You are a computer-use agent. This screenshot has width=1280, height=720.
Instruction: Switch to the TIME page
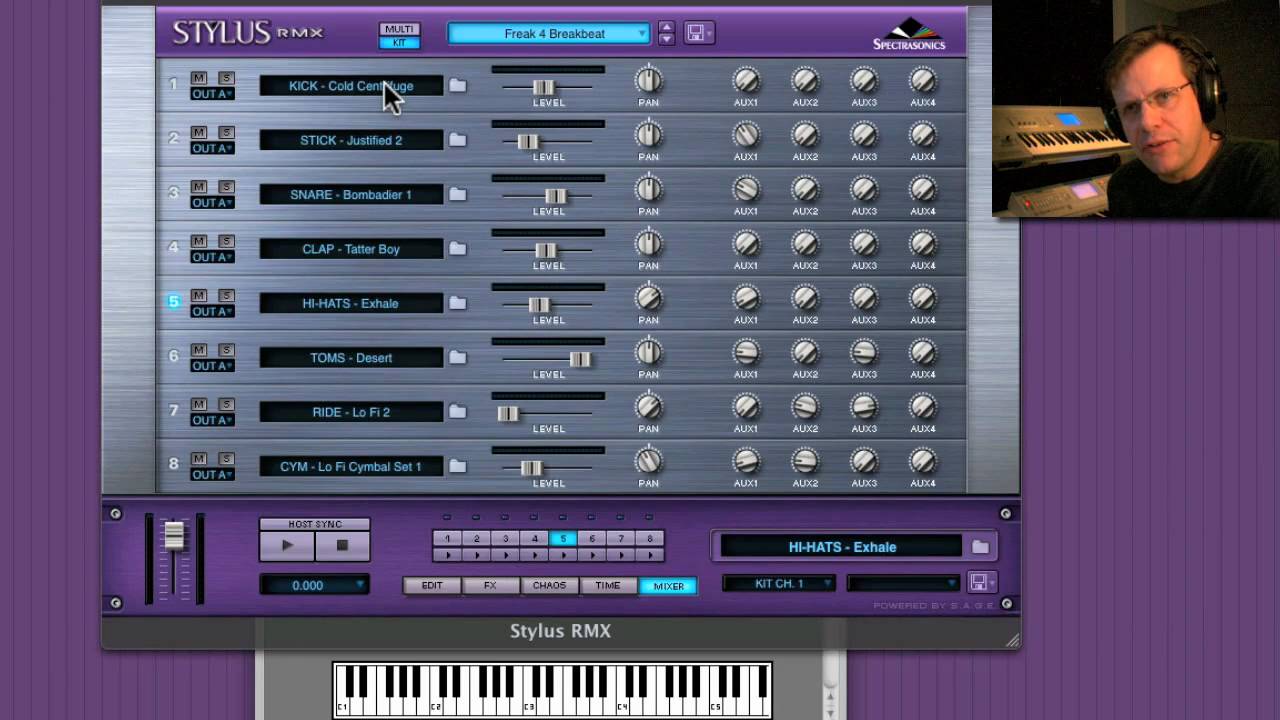point(608,586)
